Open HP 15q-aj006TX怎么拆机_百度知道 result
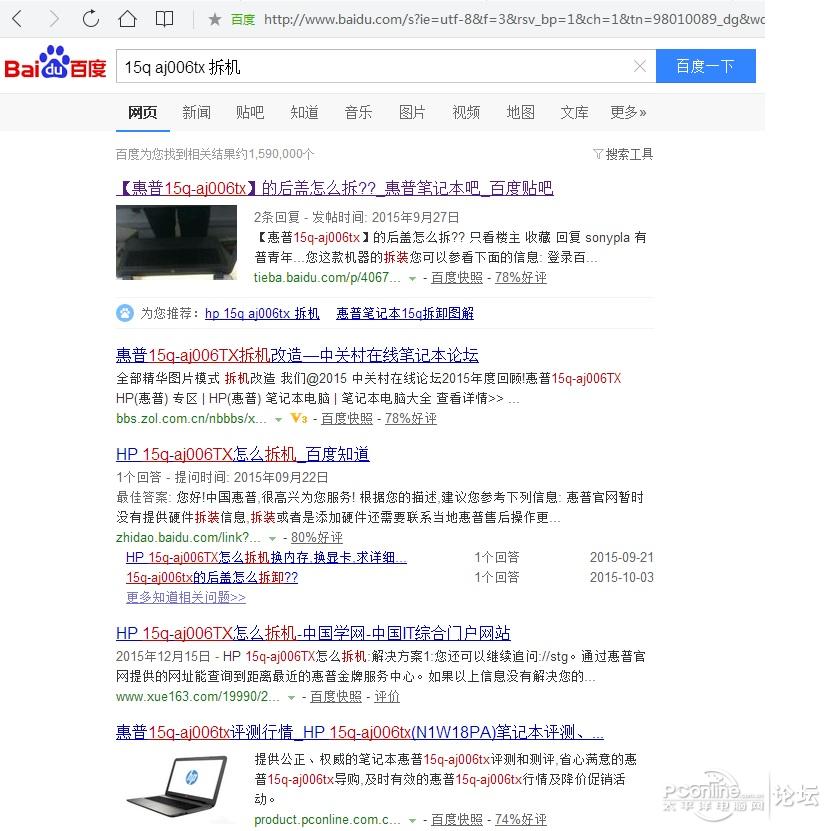The height and width of the screenshot is (831, 828). 243,454
